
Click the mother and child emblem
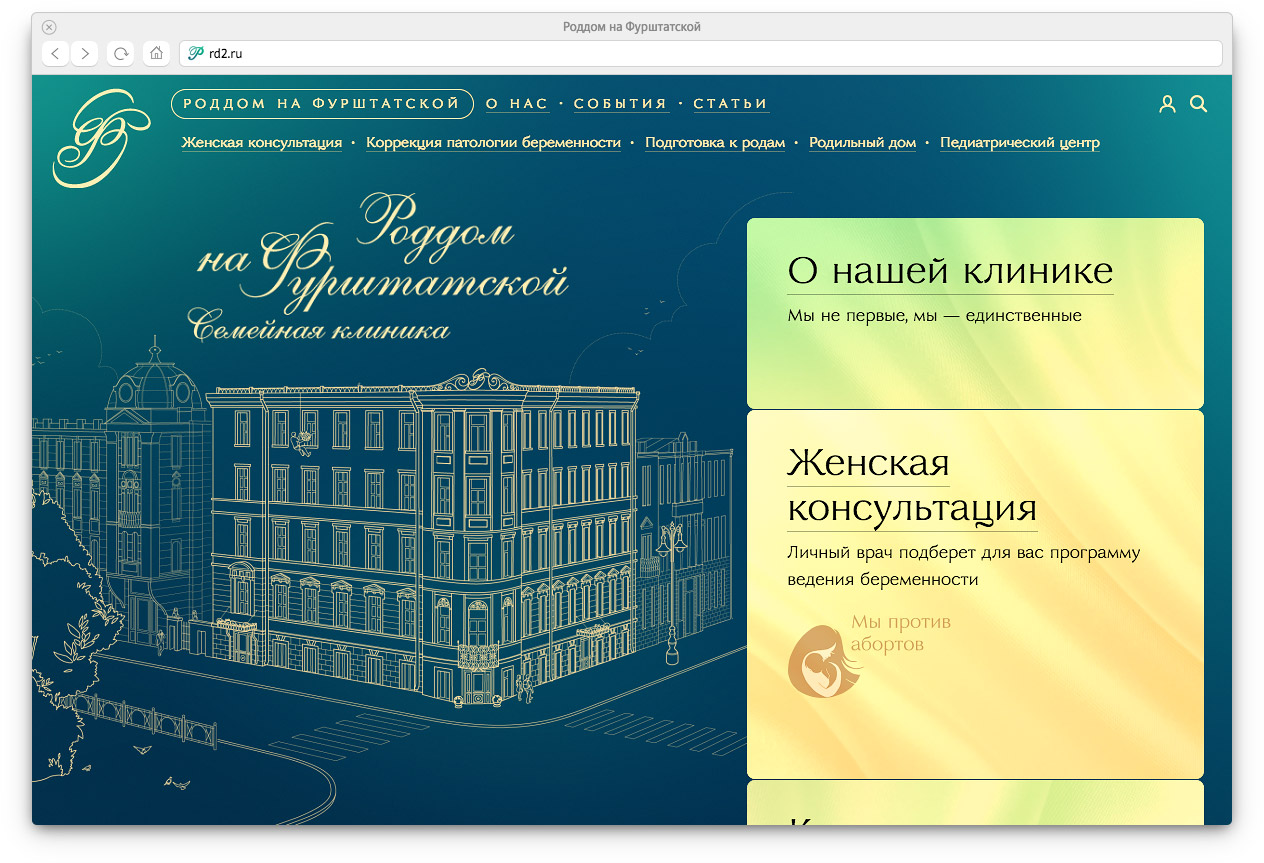(x=823, y=661)
